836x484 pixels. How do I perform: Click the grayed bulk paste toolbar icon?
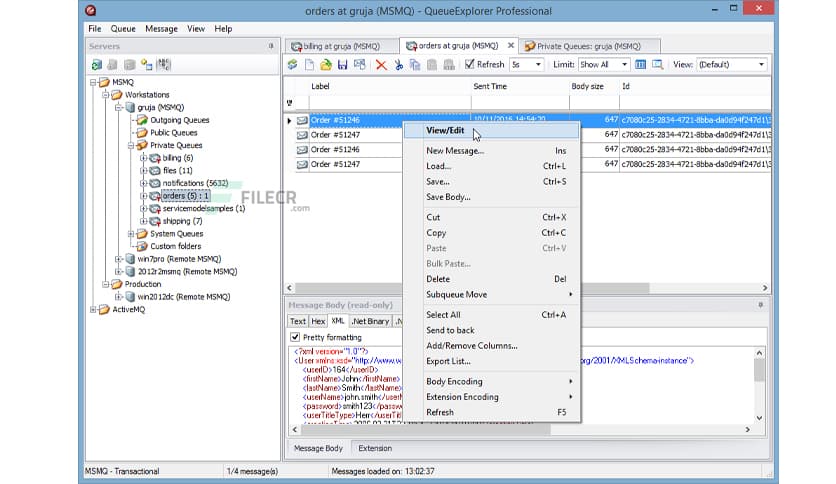click(449, 64)
